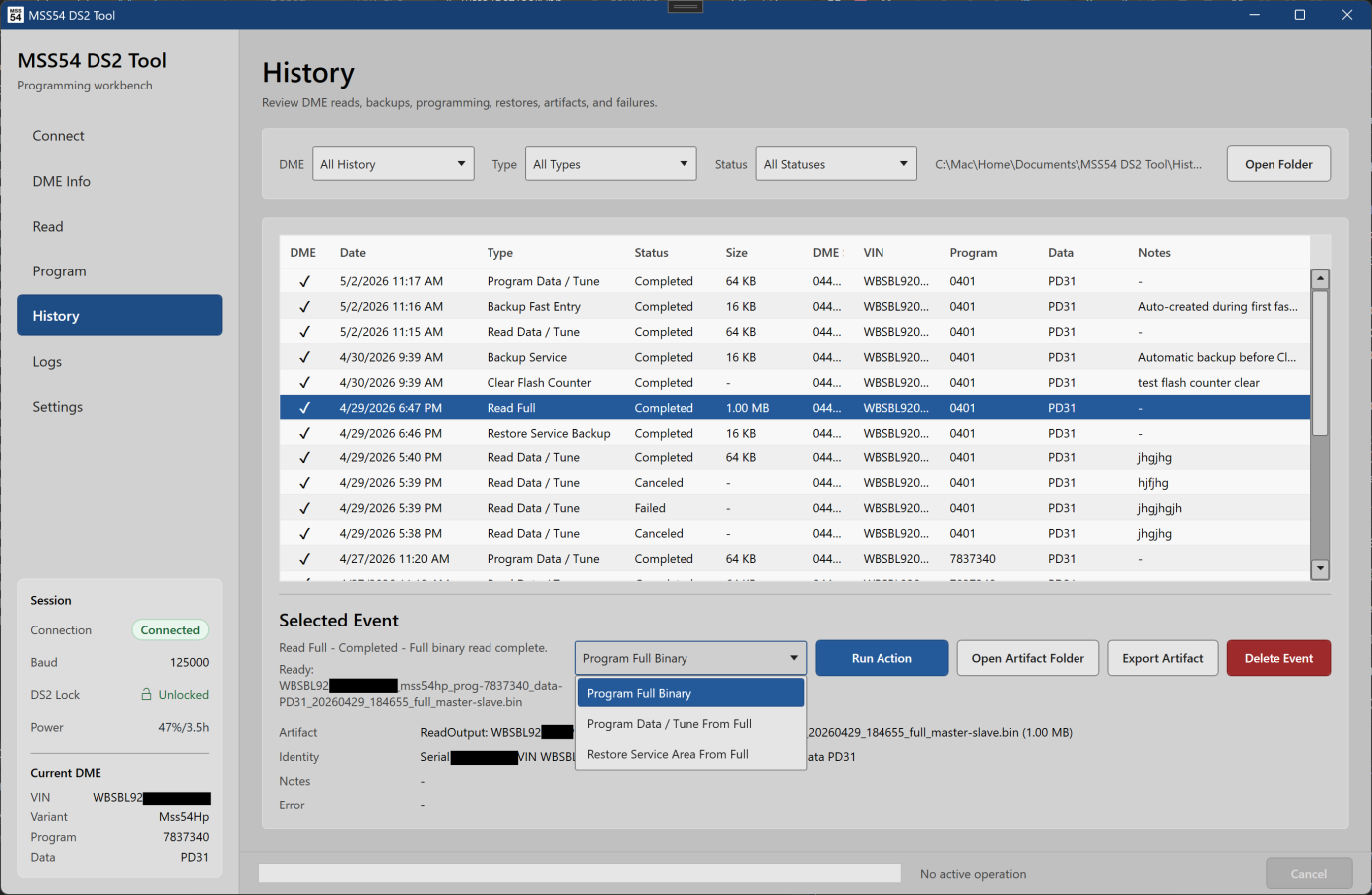The height and width of the screenshot is (895, 1372).
Task: Click the "hjfjhg" note cell
Action: pyautogui.click(x=1154, y=483)
